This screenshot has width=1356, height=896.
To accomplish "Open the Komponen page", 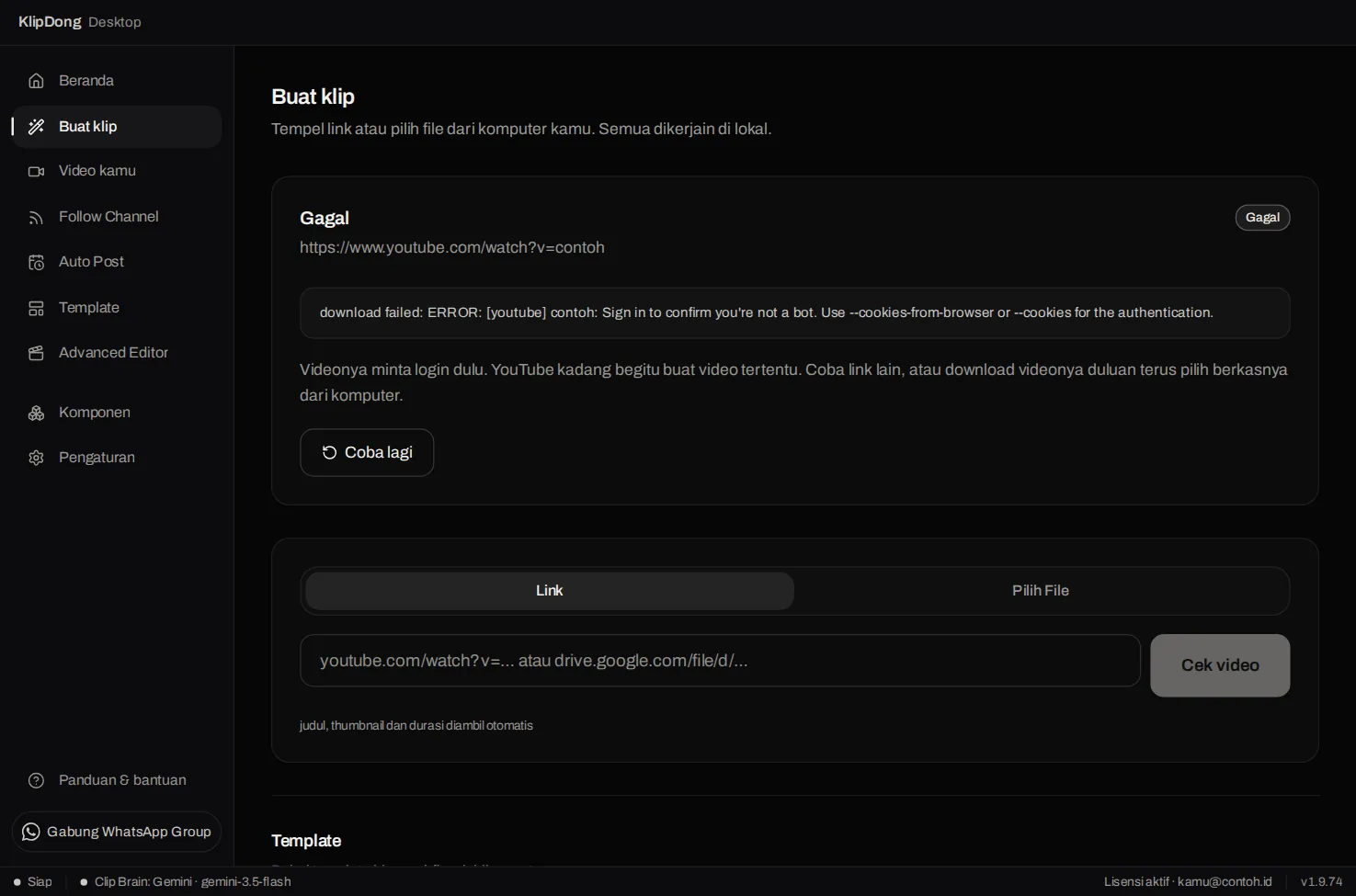I will (x=117, y=413).
